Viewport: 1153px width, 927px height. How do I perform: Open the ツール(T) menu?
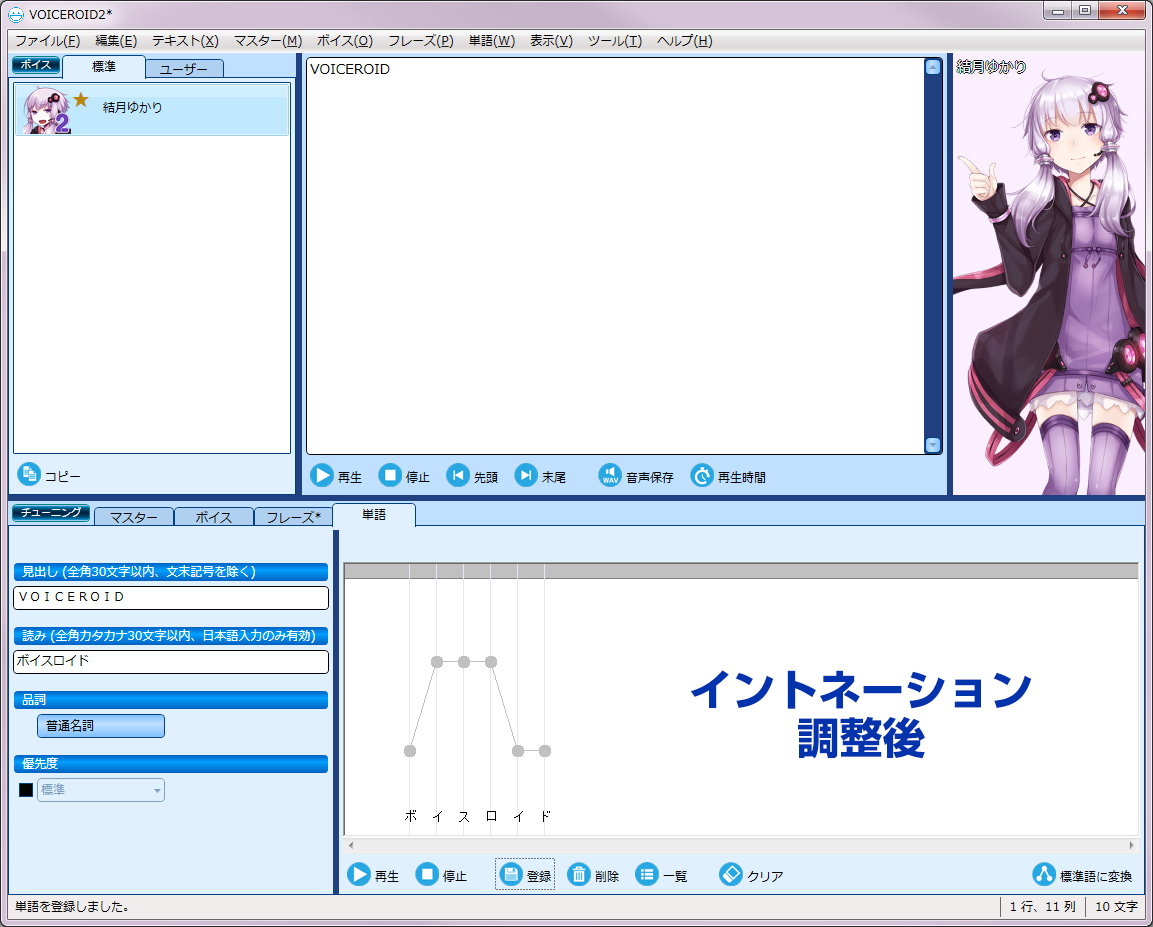point(615,41)
